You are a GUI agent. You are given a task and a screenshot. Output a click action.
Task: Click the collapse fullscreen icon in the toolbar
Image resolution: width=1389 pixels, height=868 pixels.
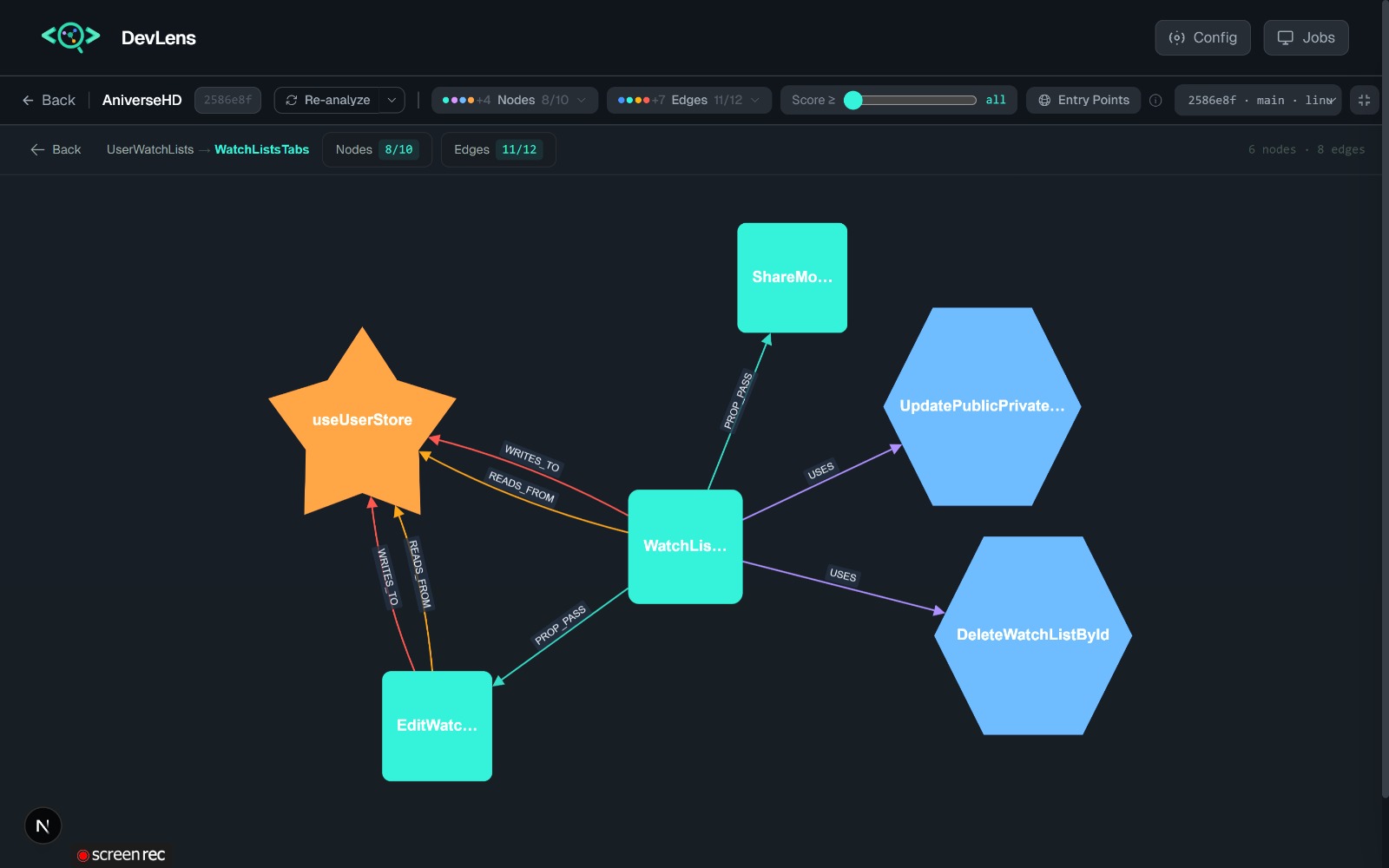pyautogui.click(x=1364, y=100)
